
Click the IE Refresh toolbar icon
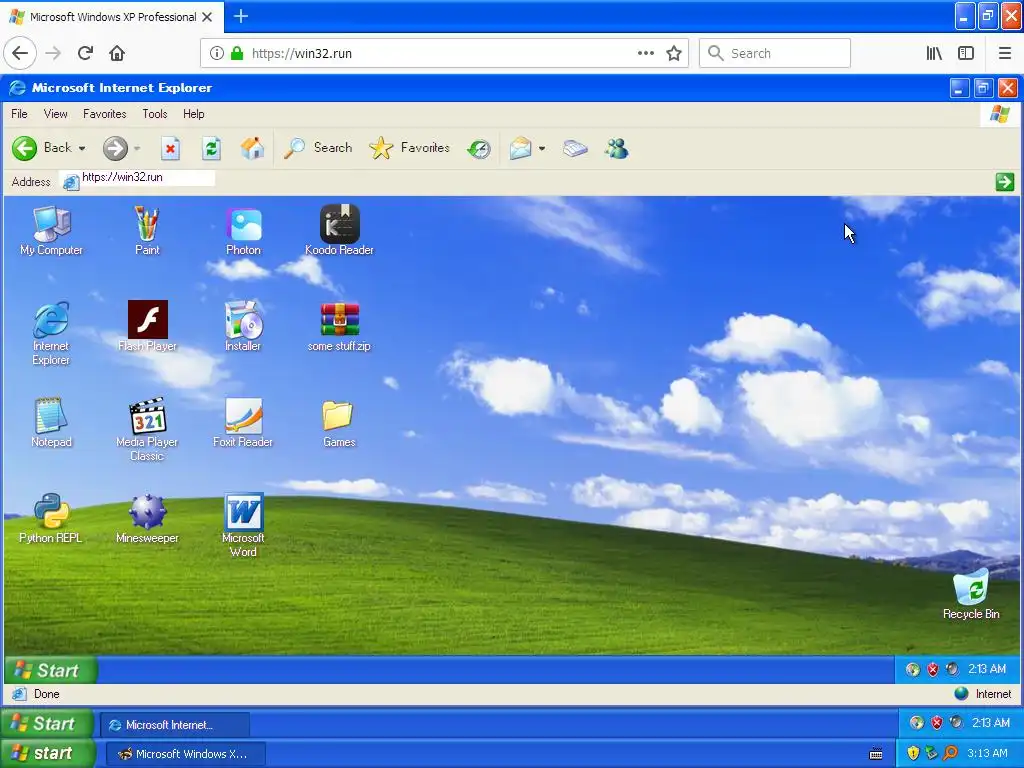click(211, 148)
